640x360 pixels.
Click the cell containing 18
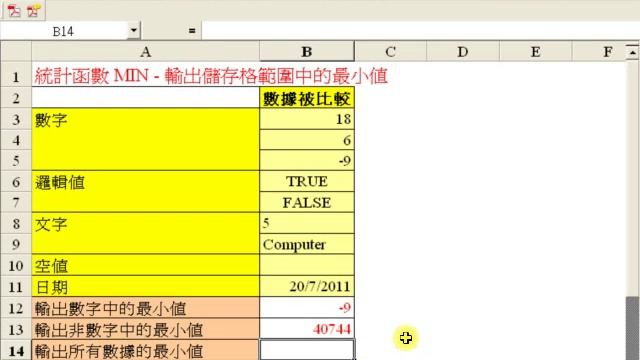point(307,119)
